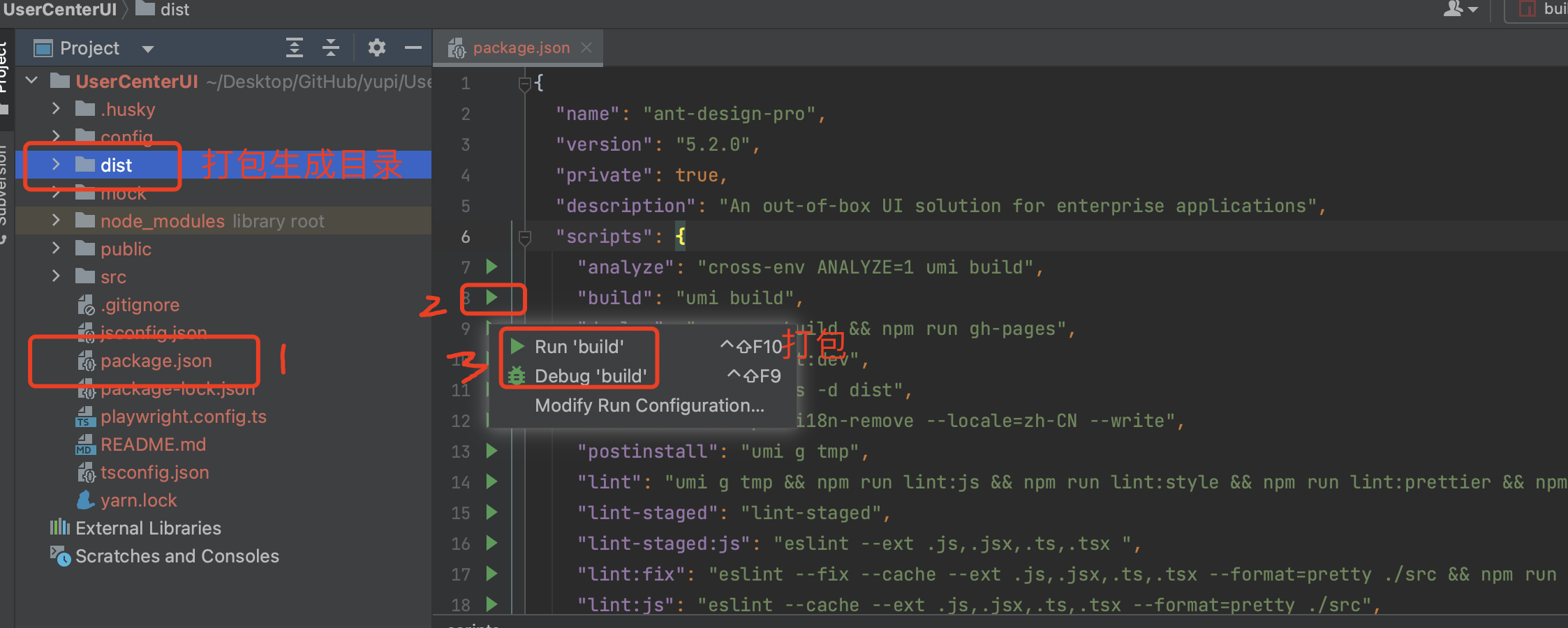Screen dimensions: 1568x628
Task: Click the run icon next to the 'lint' script
Action: (x=491, y=481)
